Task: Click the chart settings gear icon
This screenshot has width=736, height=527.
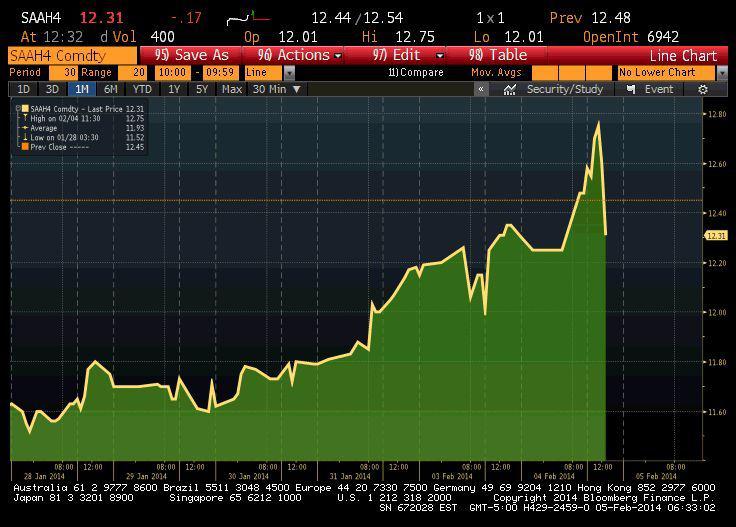Action: (x=703, y=89)
